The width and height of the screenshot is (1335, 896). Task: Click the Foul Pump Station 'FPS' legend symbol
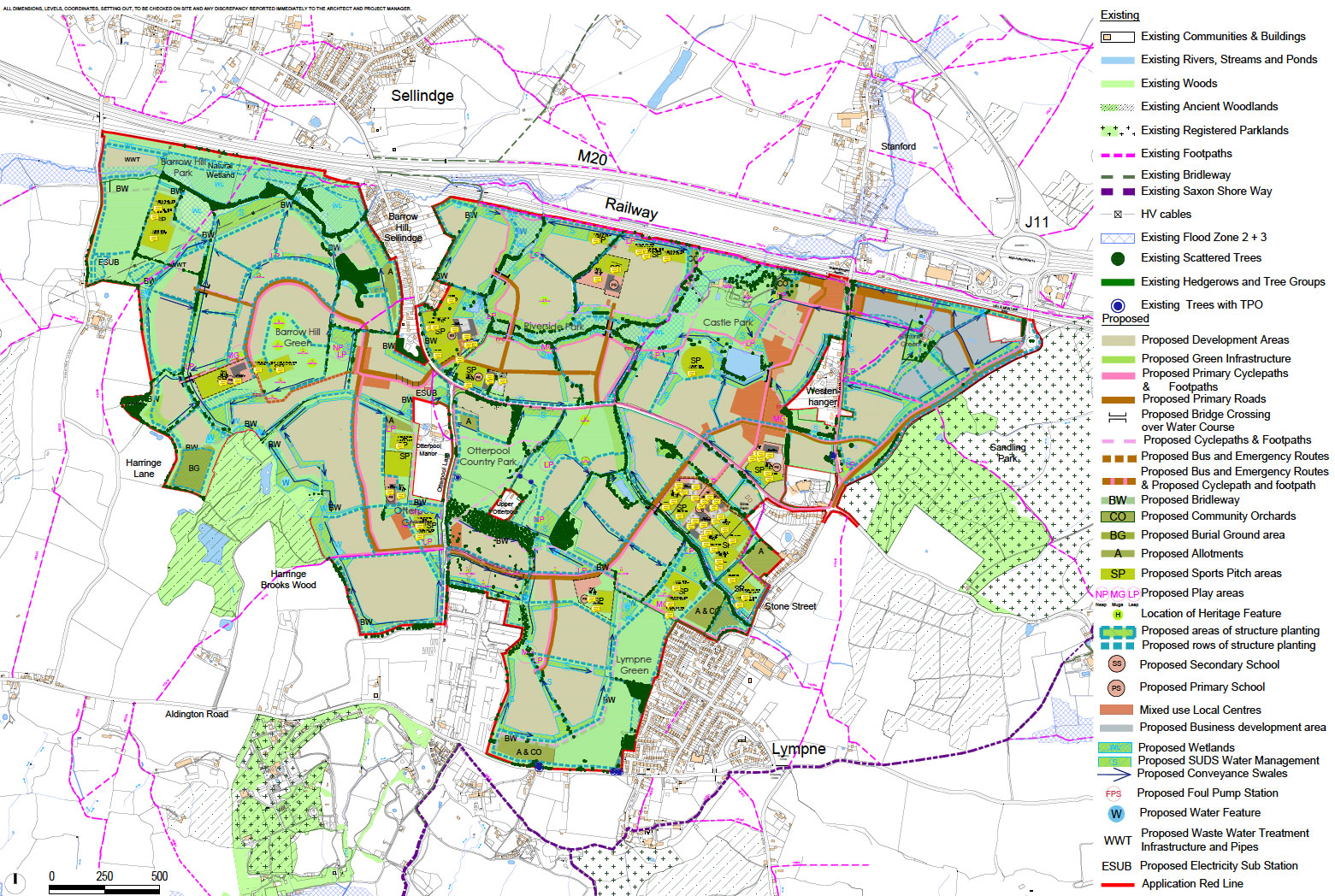pyautogui.click(x=1113, y=793)
